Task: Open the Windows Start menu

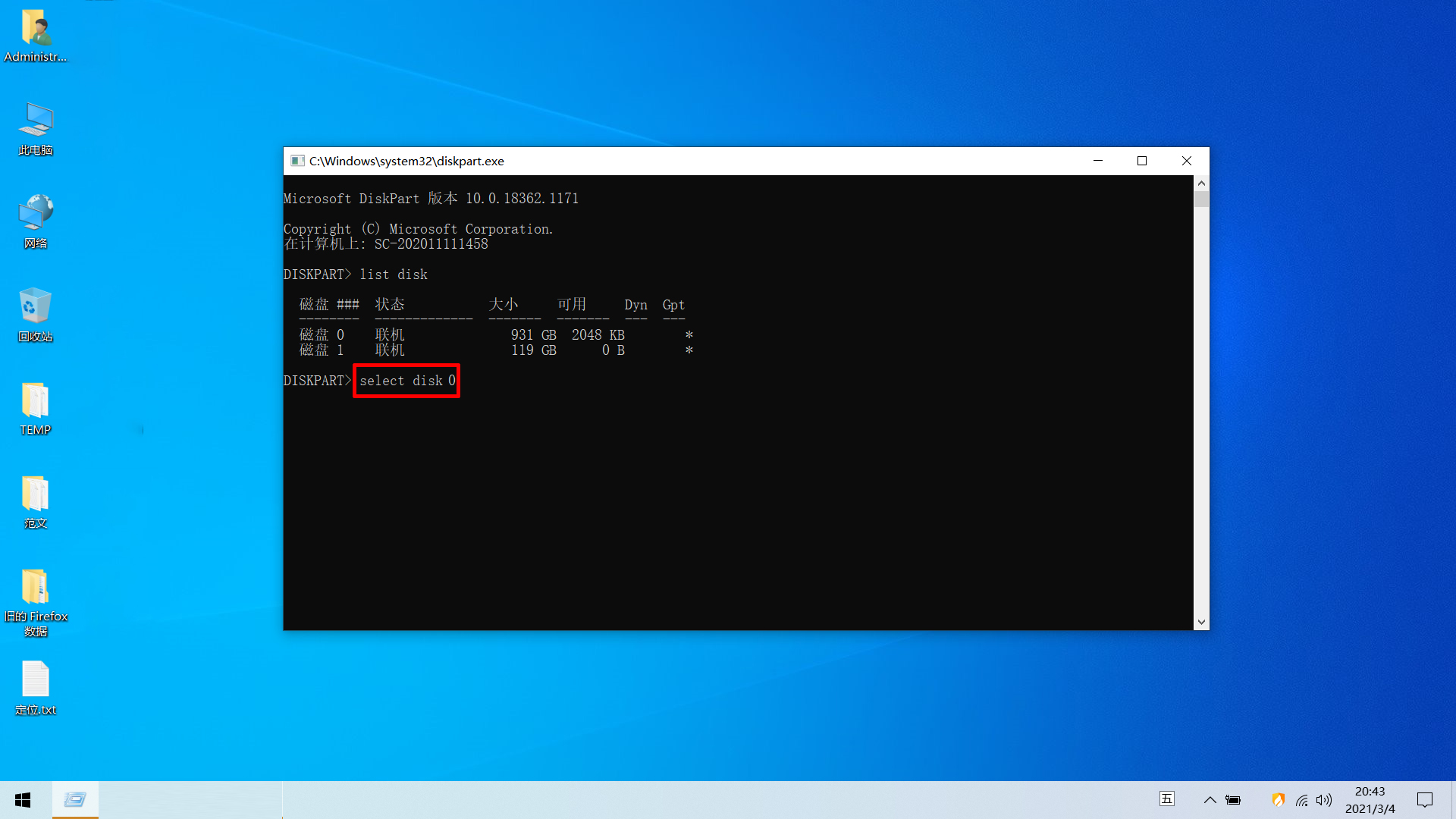Action: [23, 800]
